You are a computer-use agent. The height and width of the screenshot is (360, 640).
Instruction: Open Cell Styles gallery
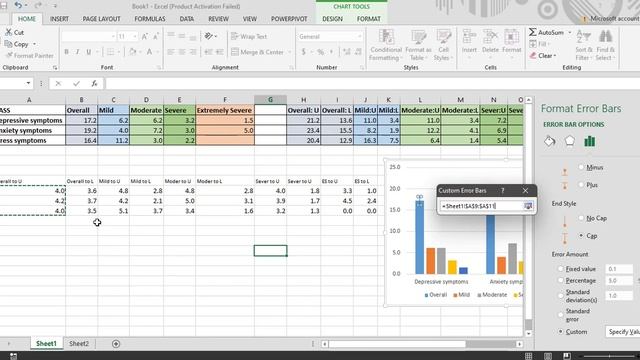[443, 45]
